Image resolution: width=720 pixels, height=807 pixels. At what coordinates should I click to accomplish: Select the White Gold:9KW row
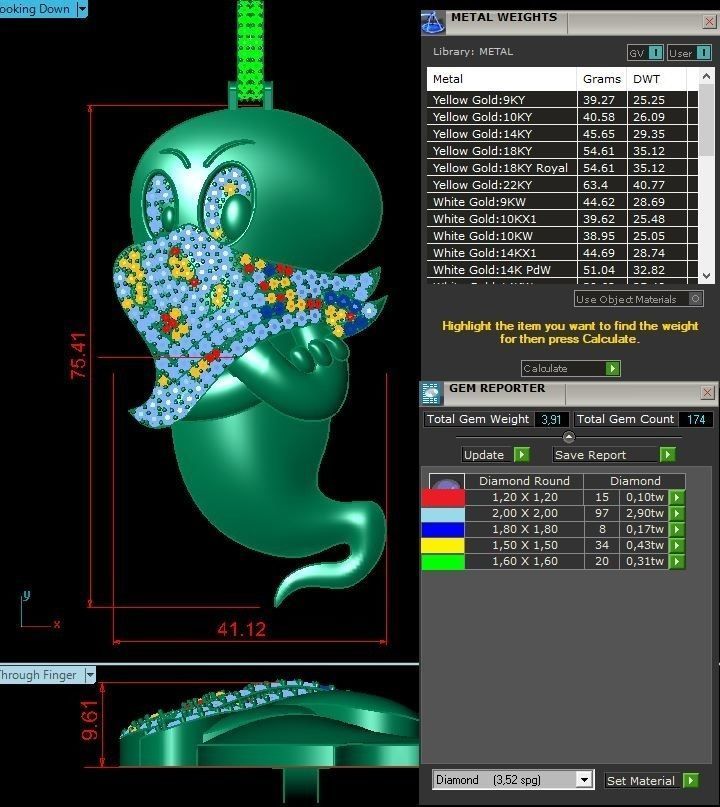[562, 202]
